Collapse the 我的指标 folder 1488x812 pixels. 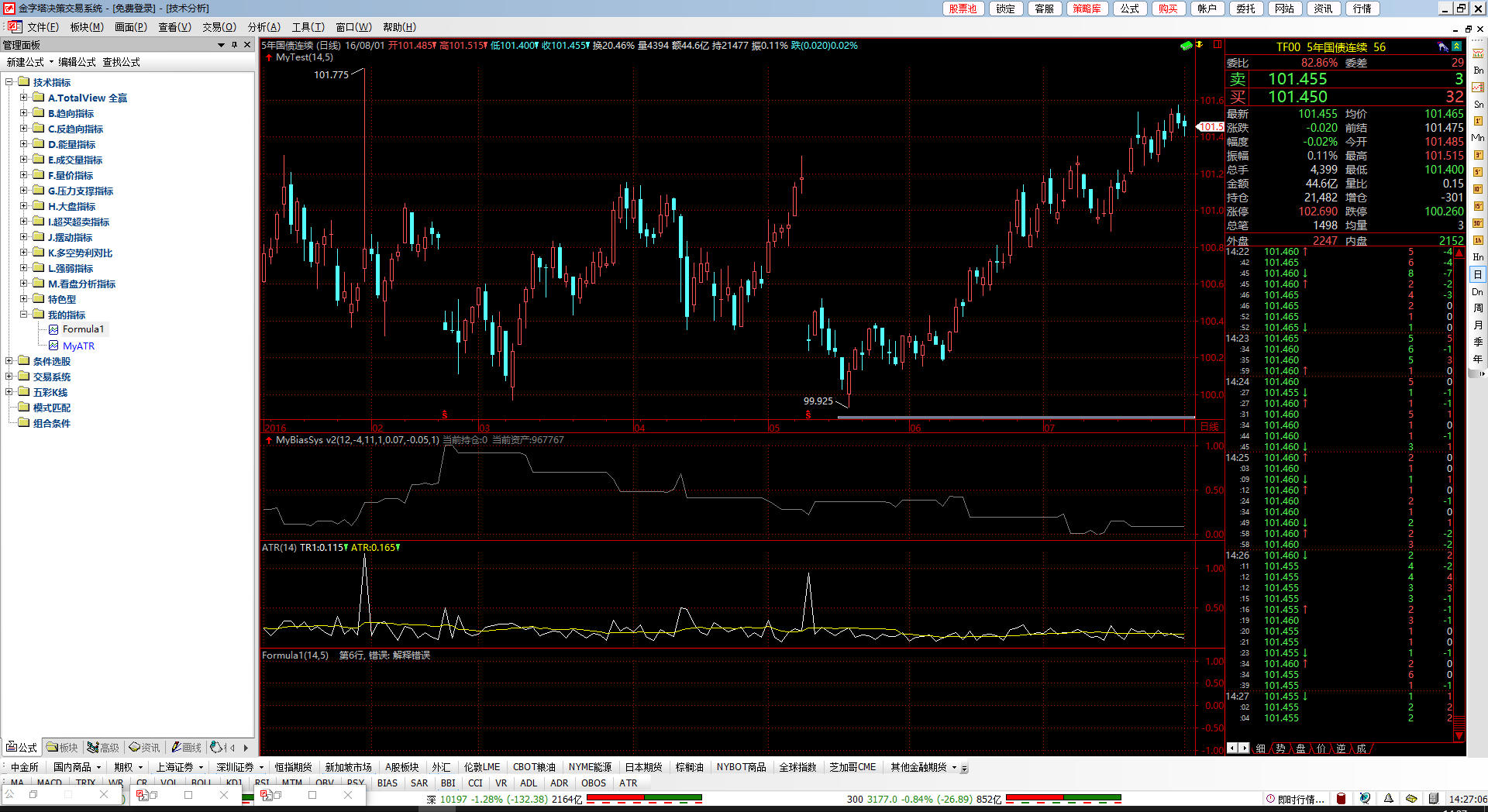click(23, 315)
